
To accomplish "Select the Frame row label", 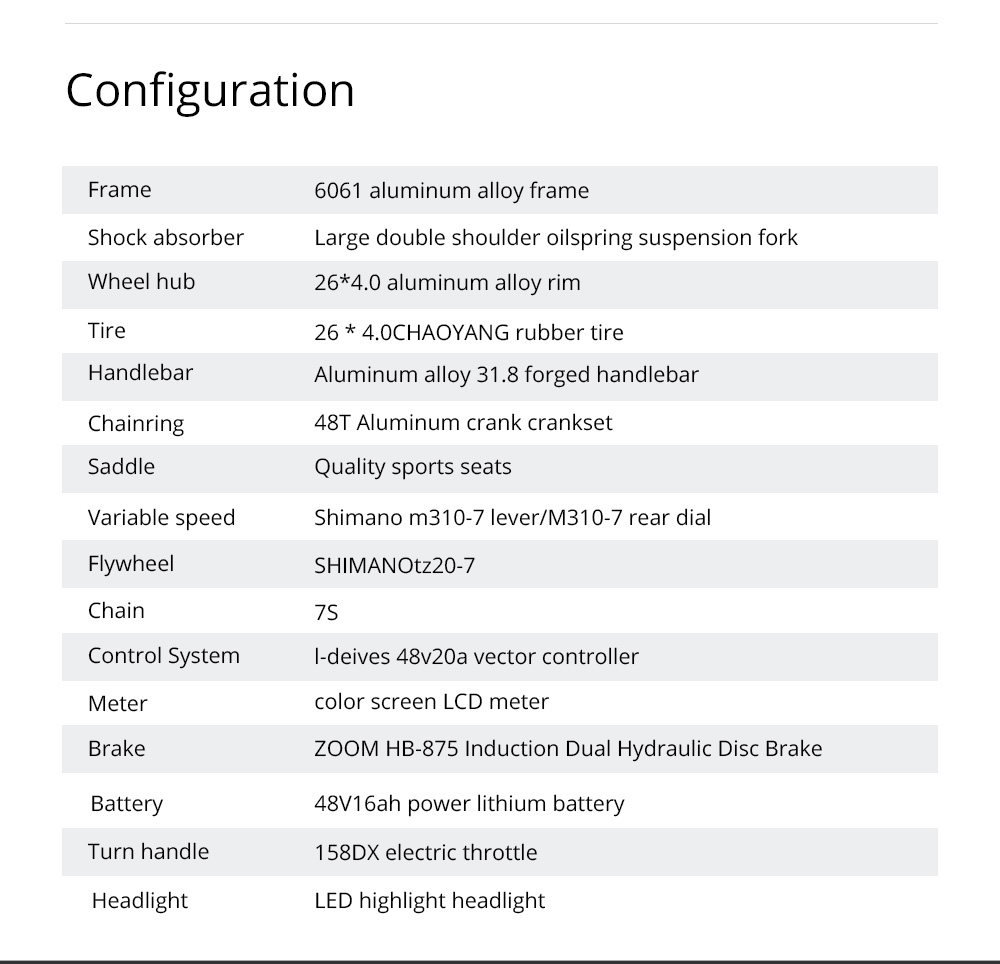I will point(120,189).
